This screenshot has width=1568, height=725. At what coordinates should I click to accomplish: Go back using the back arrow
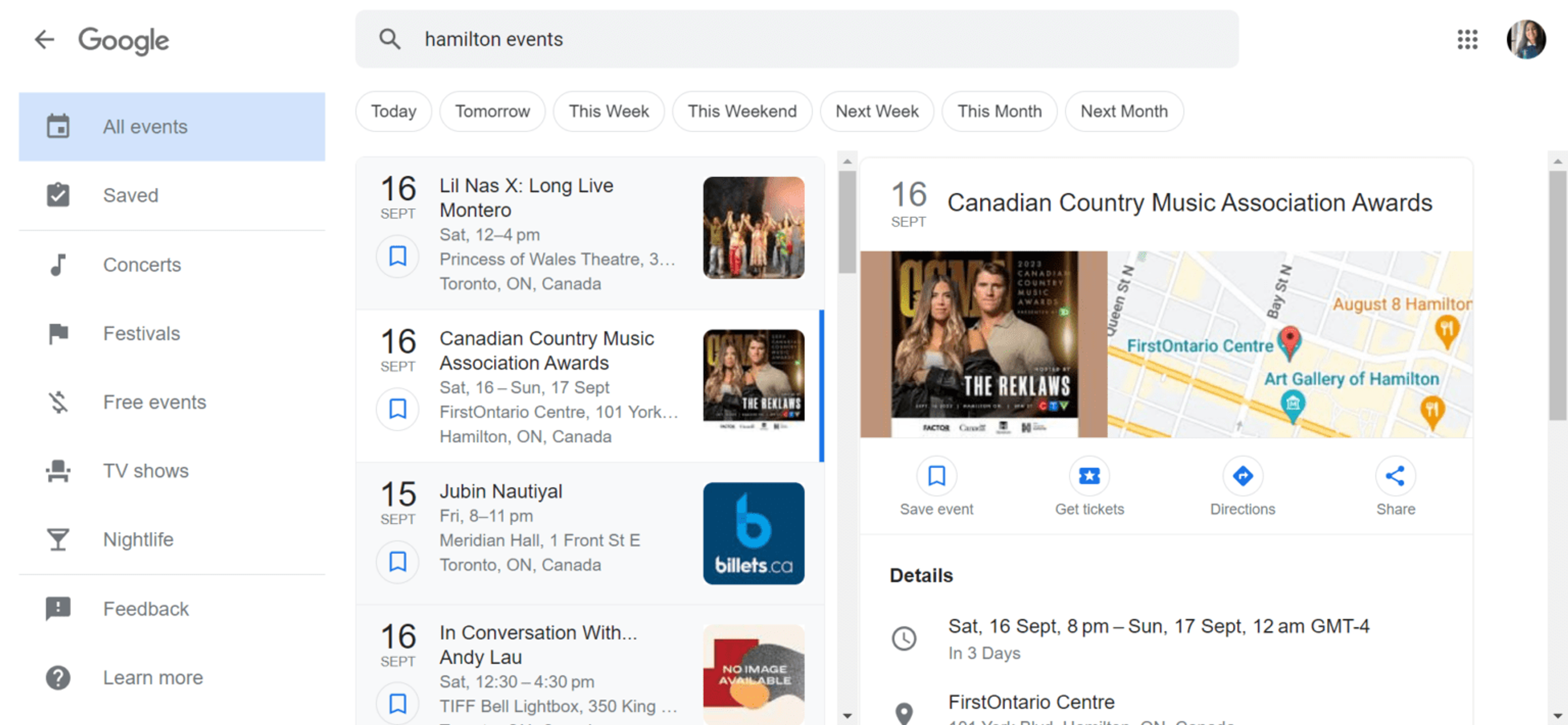click(44, 40)
